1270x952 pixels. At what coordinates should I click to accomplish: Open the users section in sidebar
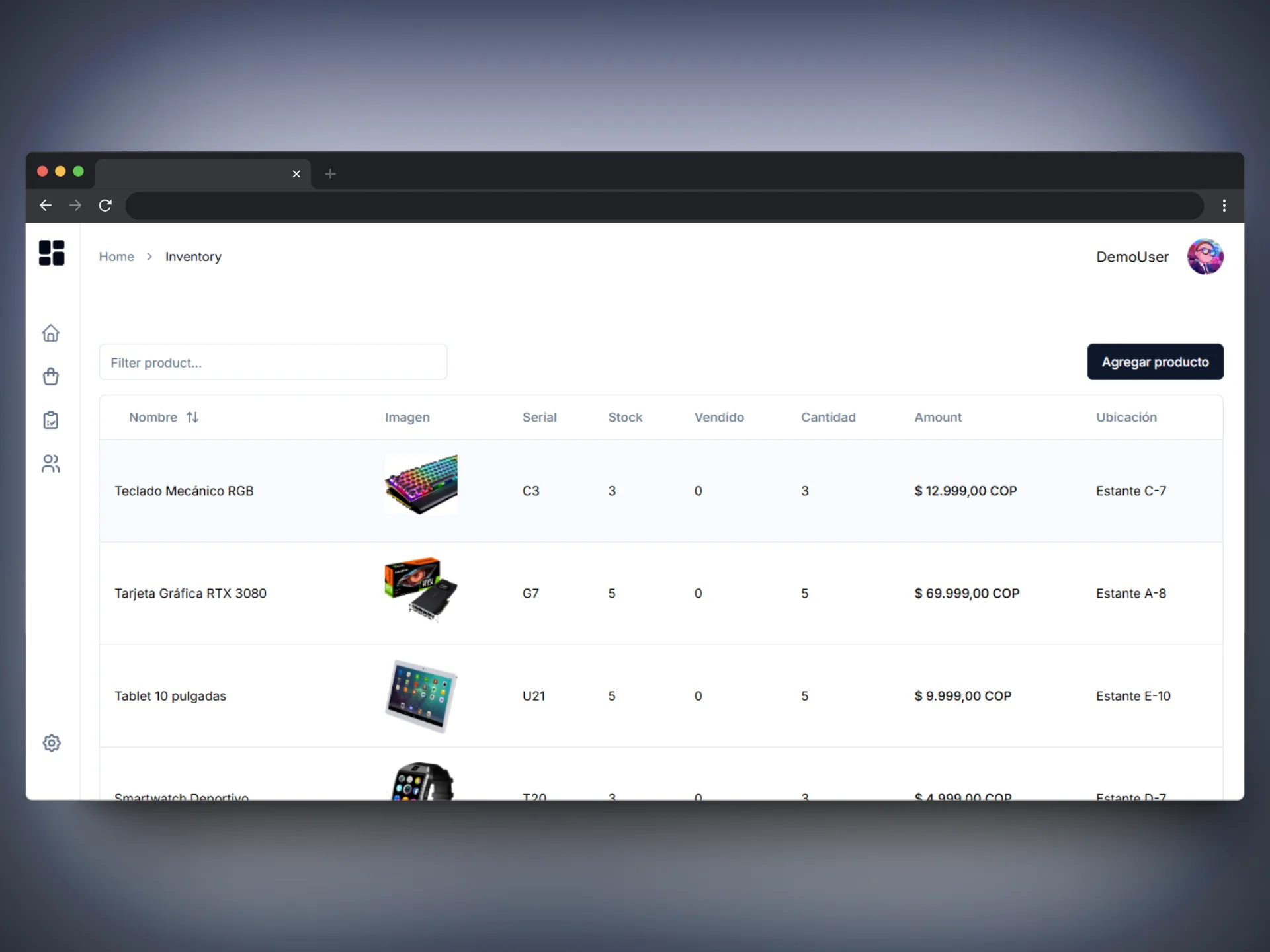coord(51,463)
